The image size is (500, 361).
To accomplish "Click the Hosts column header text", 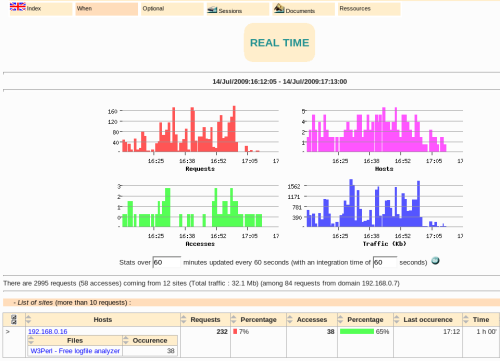I will tap(103, 320).
